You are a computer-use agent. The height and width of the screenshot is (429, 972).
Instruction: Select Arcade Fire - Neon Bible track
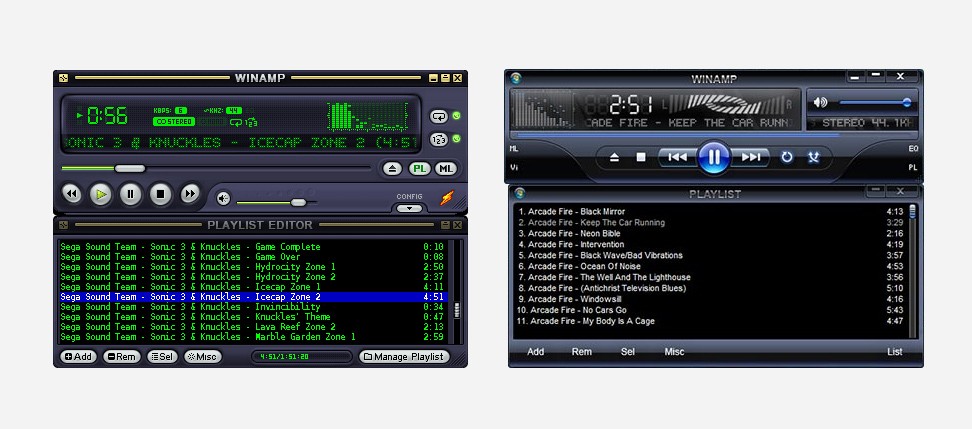(566, 233)
